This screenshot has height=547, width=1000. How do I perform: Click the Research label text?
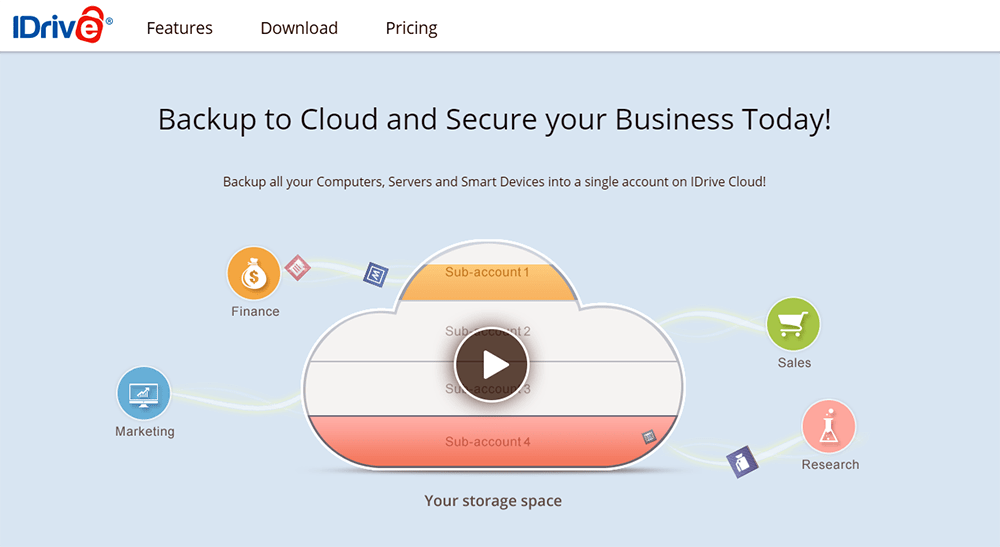[830, 465]
